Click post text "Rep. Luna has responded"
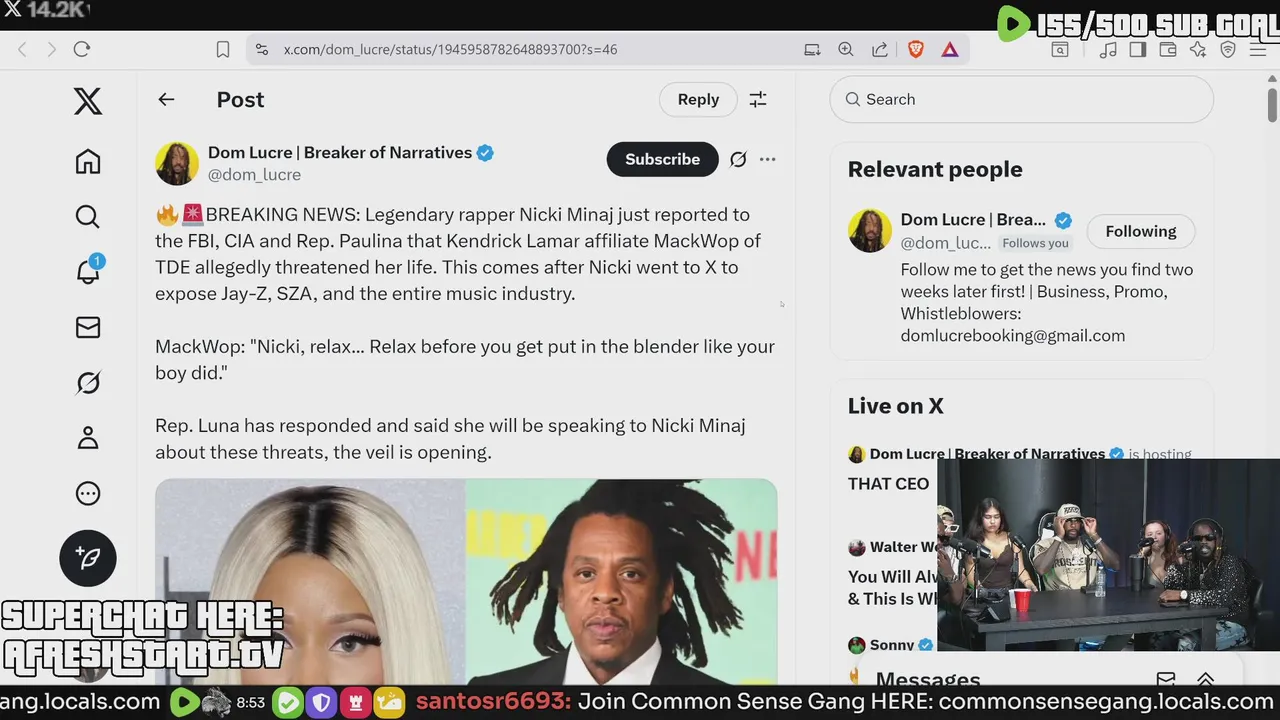Image resolution: width=1280 pixels, height=720 pixels. [450, 439]
